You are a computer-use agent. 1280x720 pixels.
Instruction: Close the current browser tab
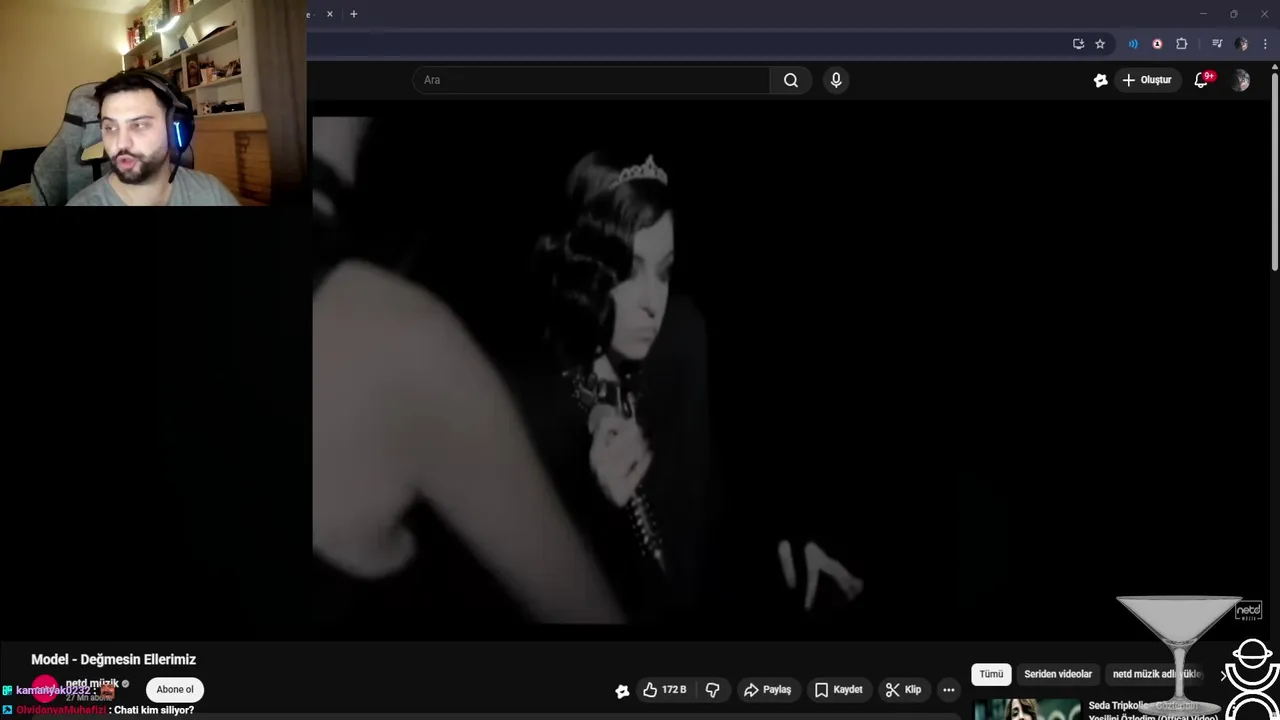coord(330,14)
